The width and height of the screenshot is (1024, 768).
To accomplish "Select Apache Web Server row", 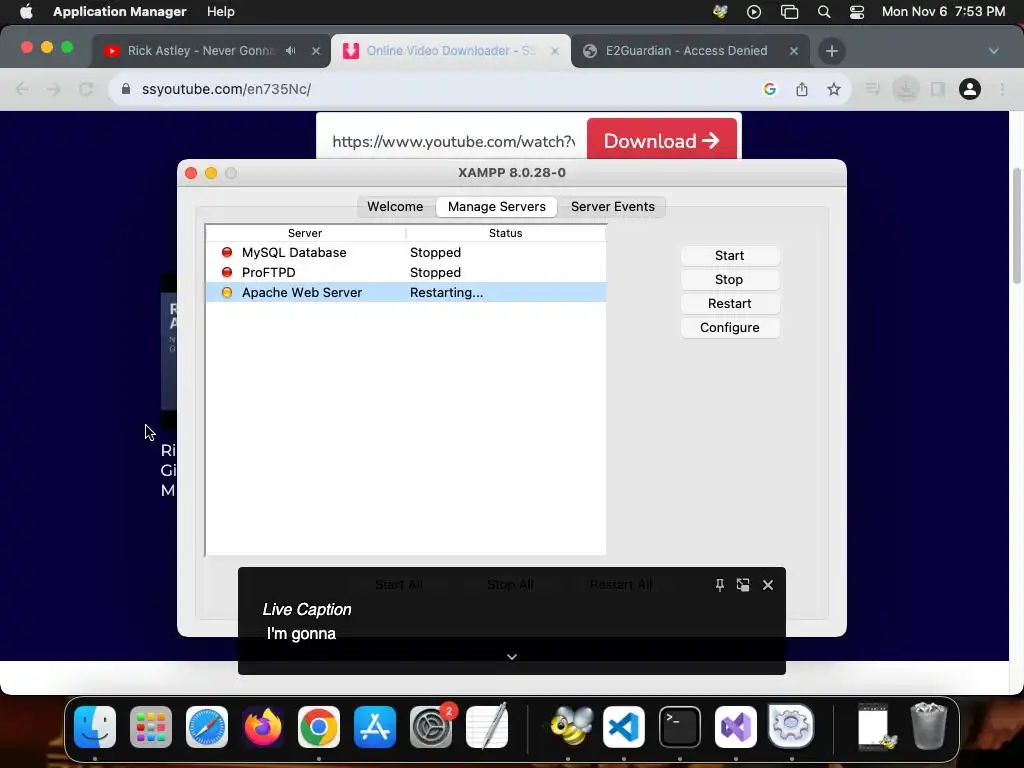I will [x=406, y=293].
